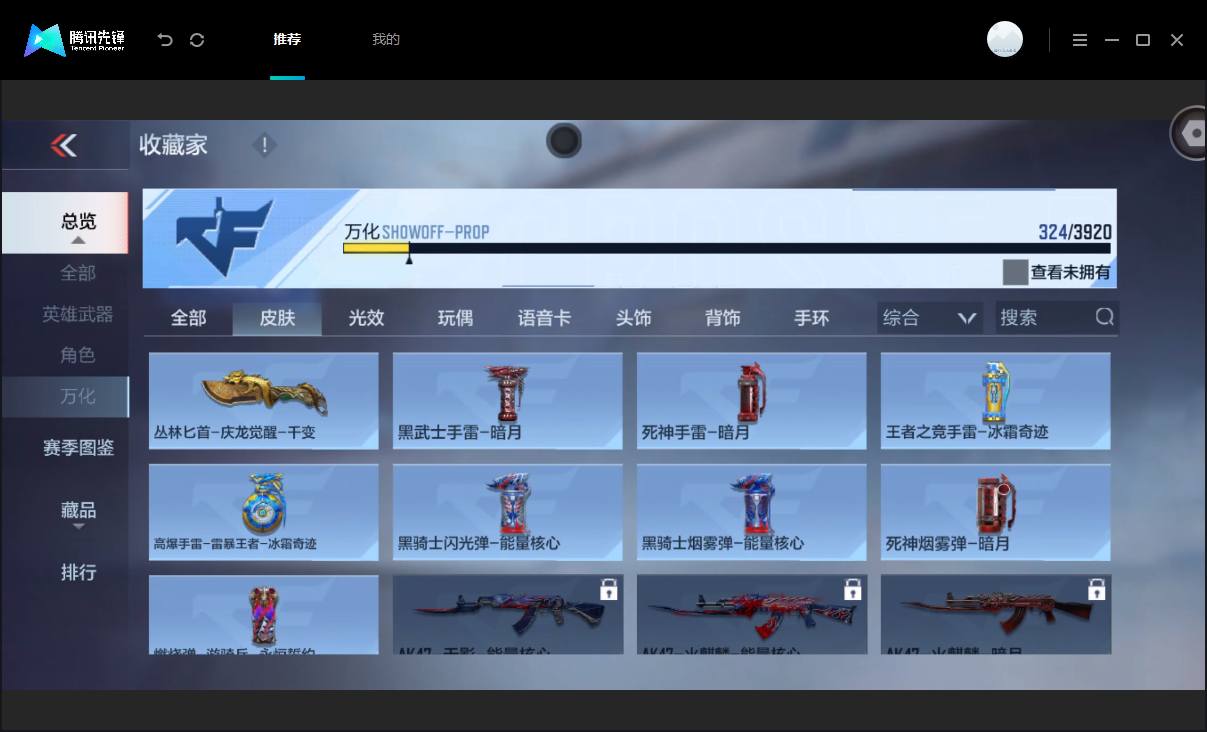Open the 王者之竞手雷-冰霜奇迹 item card

[995, 400]
